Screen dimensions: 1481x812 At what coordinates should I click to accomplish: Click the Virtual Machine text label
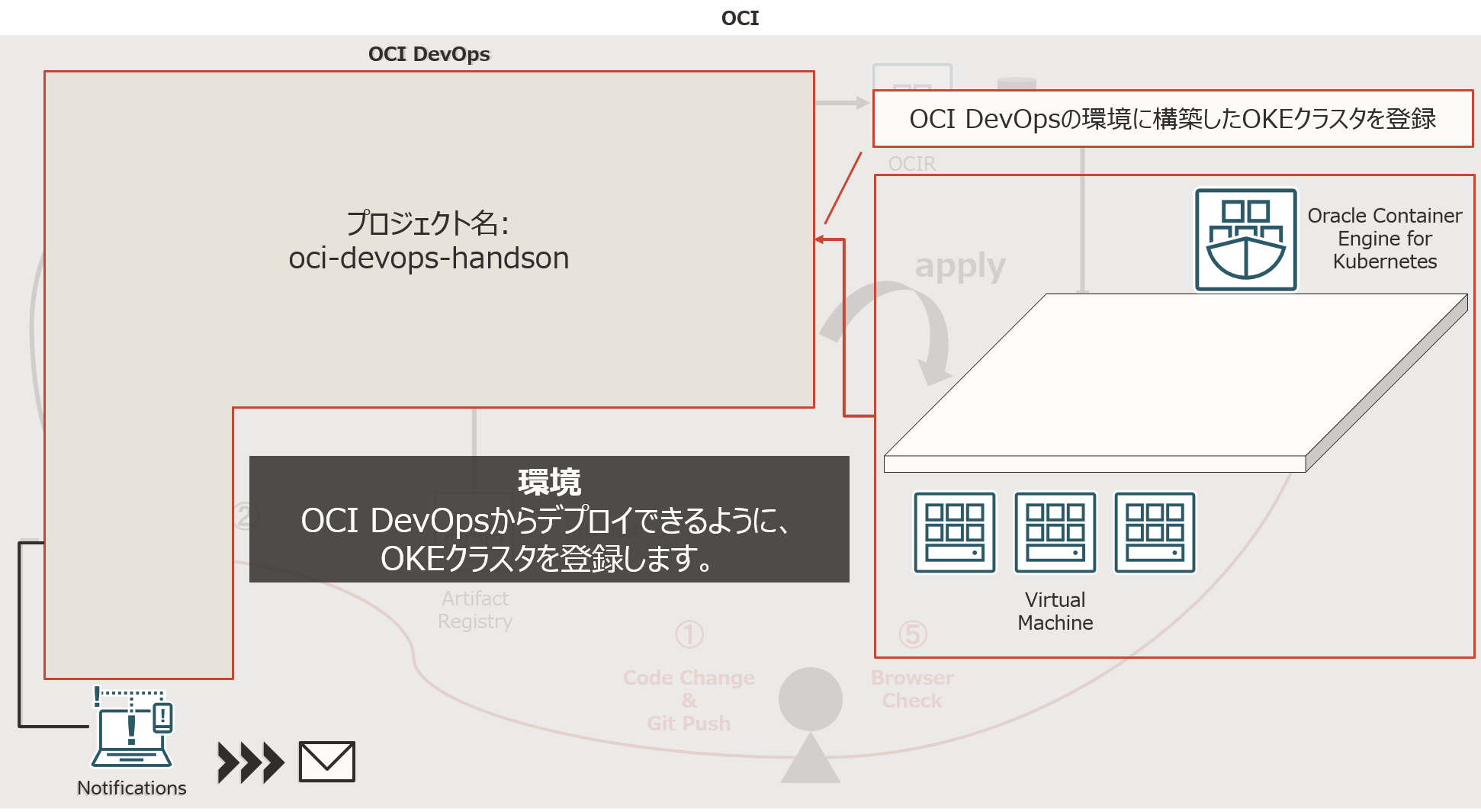(1055, 611)
